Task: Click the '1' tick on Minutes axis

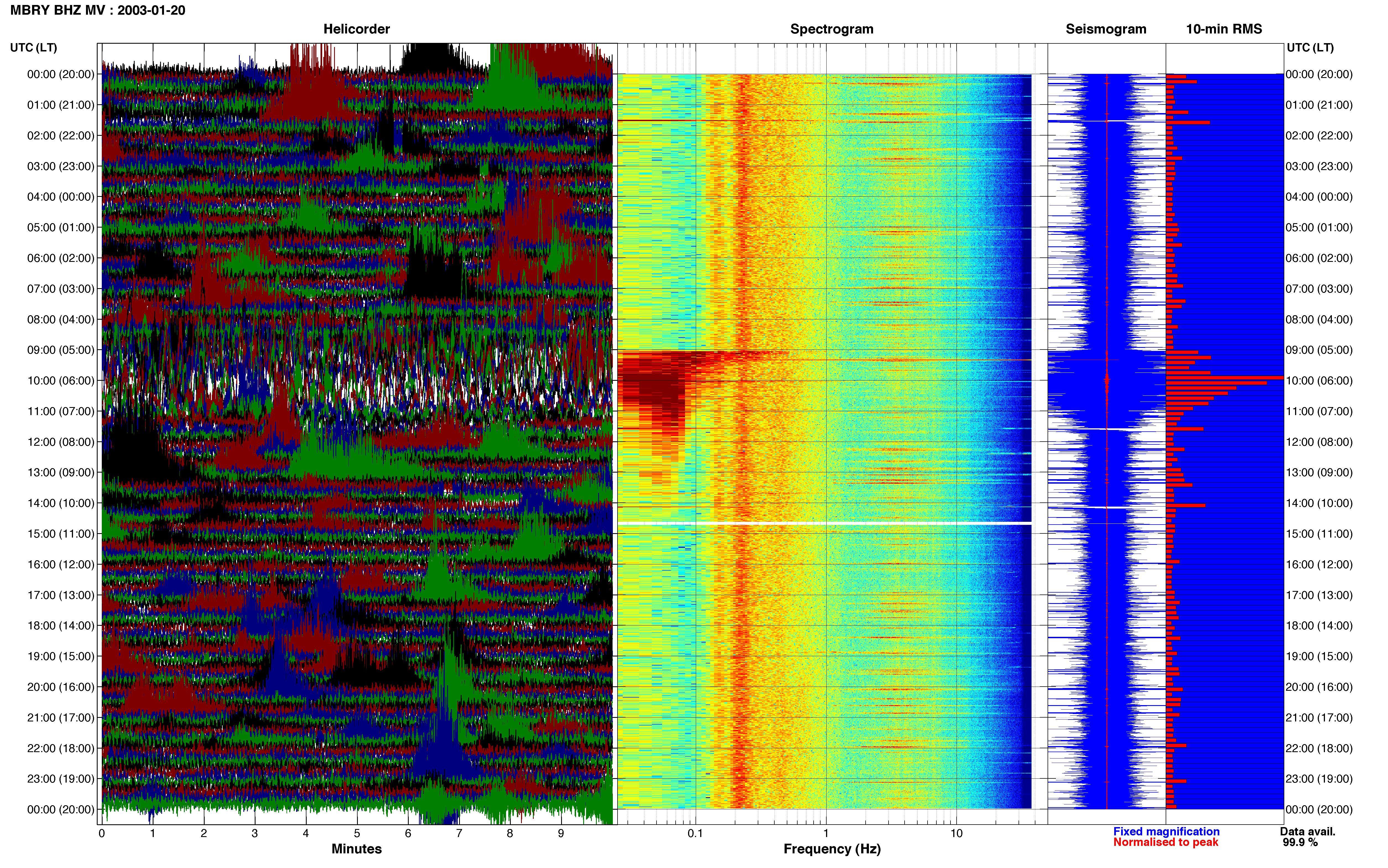Action: pyautogui.click(x=153, y=833)
